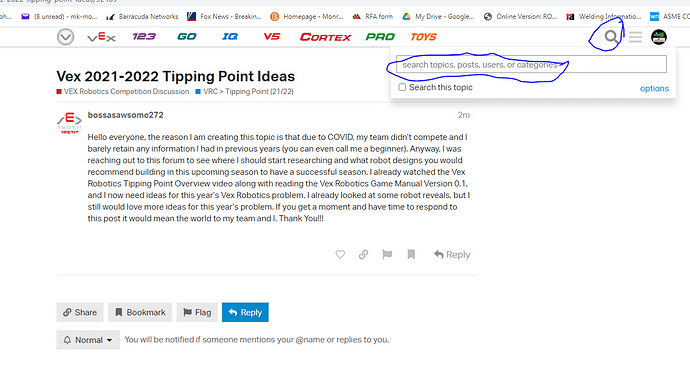Open the Normal notification level dropdown
Image resolution: width=690 pixels, height=380 pixels.
pos(88,340)
